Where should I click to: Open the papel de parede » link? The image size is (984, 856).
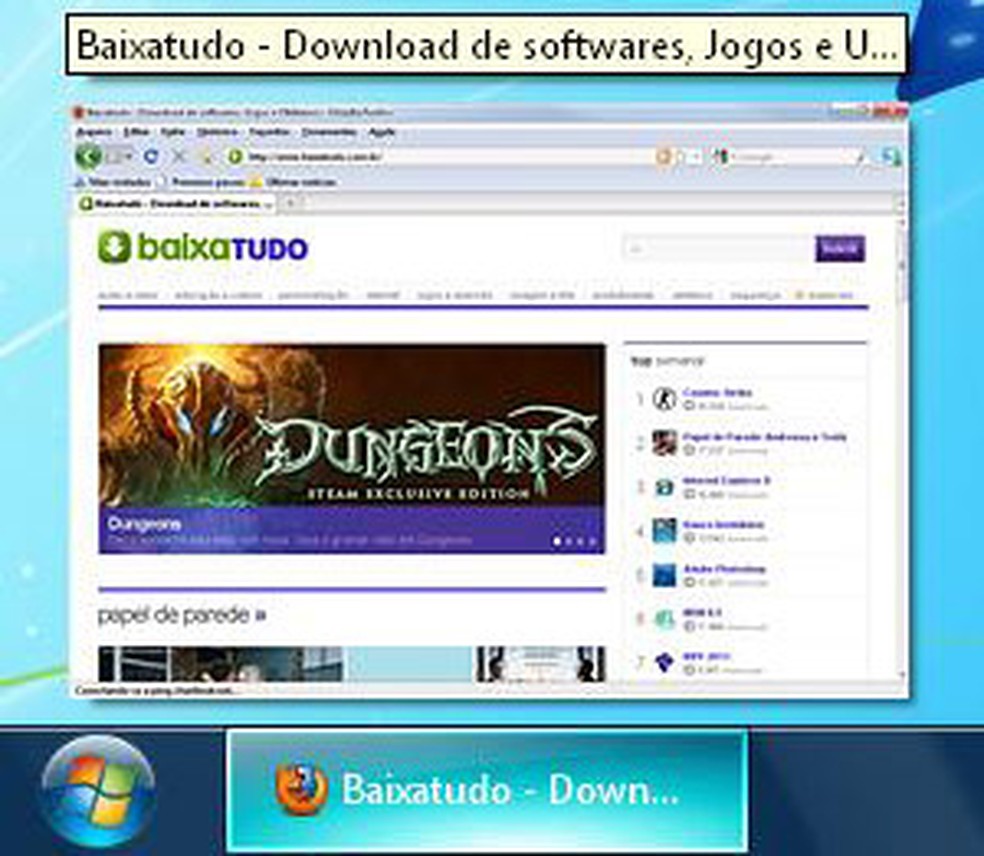pos(182,615)
